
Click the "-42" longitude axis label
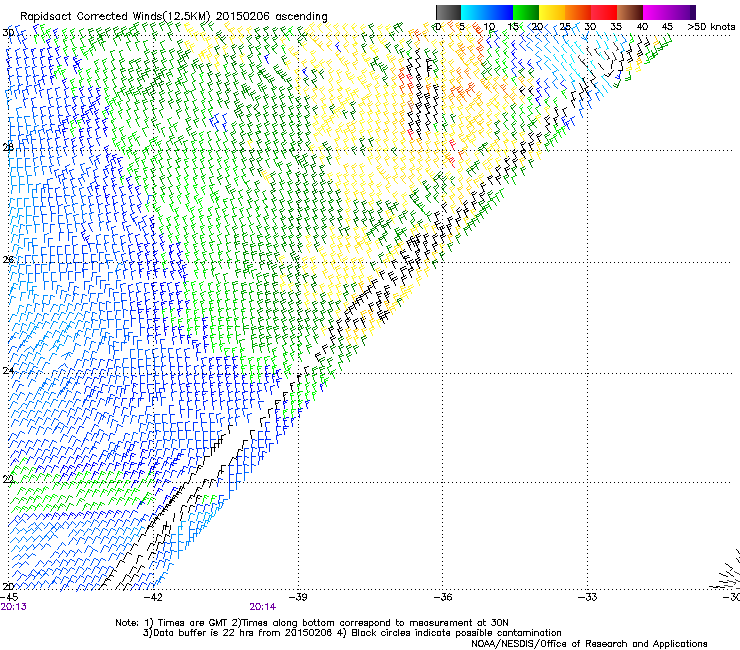153,597
